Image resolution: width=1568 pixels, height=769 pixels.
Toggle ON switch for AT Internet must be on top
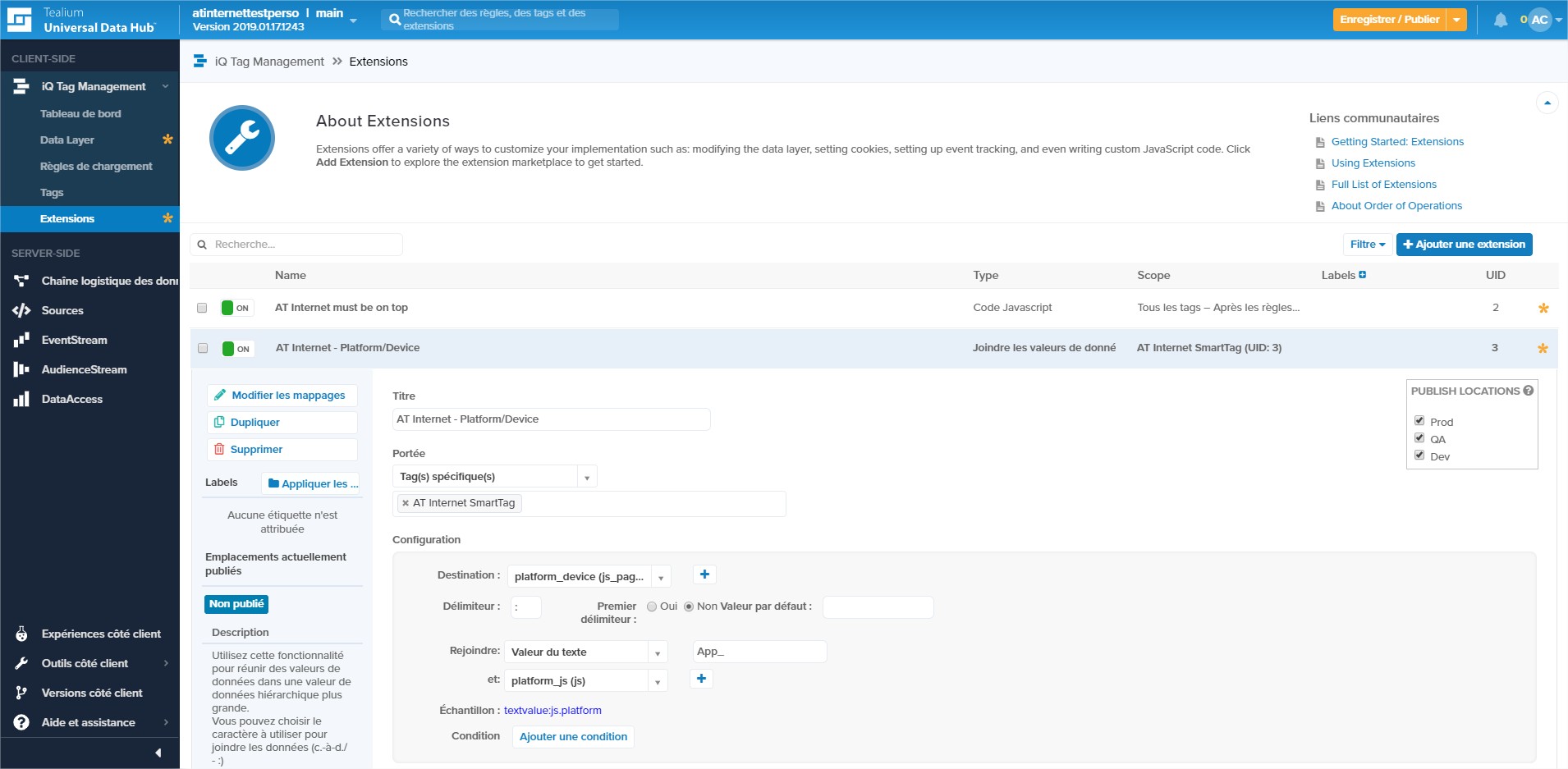click(x=236, y=308)
